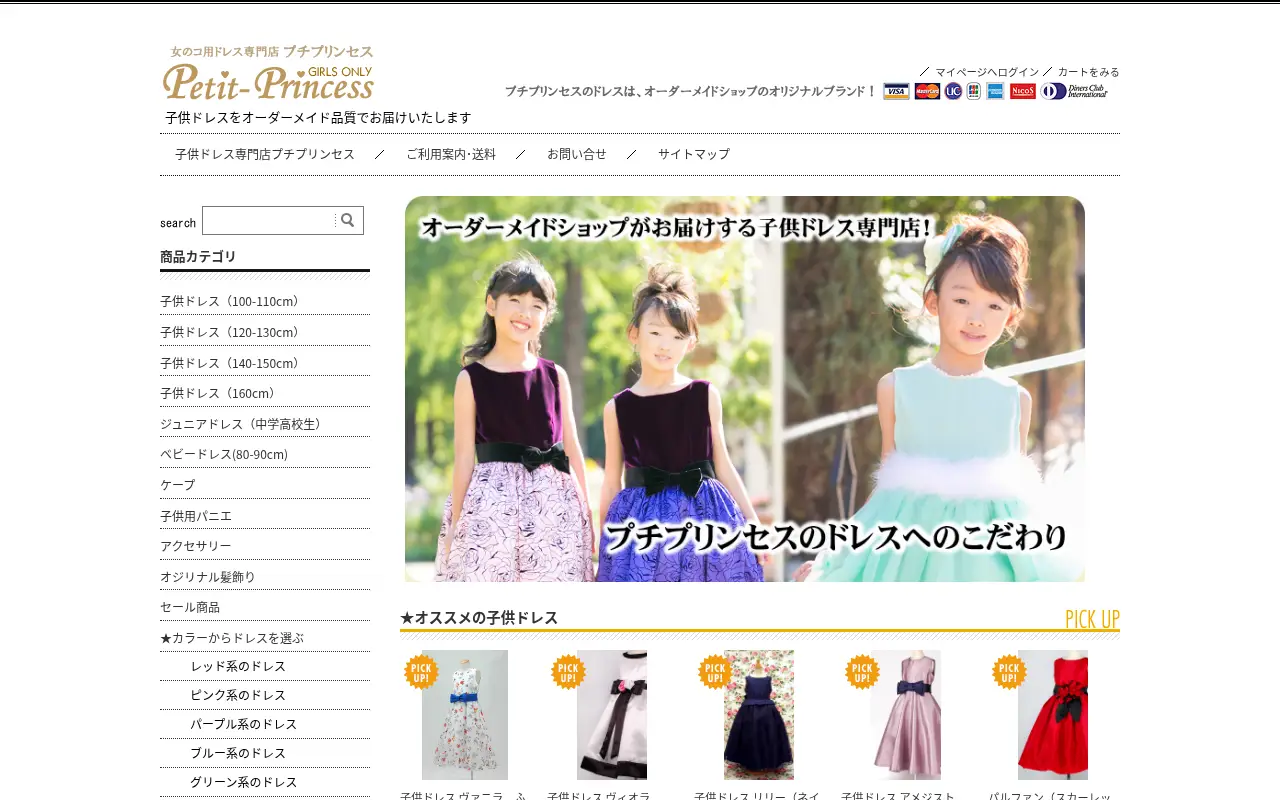The width and height of the screenshot is (1280, 800).
Task: Open ご利用案内･送料 nav item
Action: coord(451,154)
